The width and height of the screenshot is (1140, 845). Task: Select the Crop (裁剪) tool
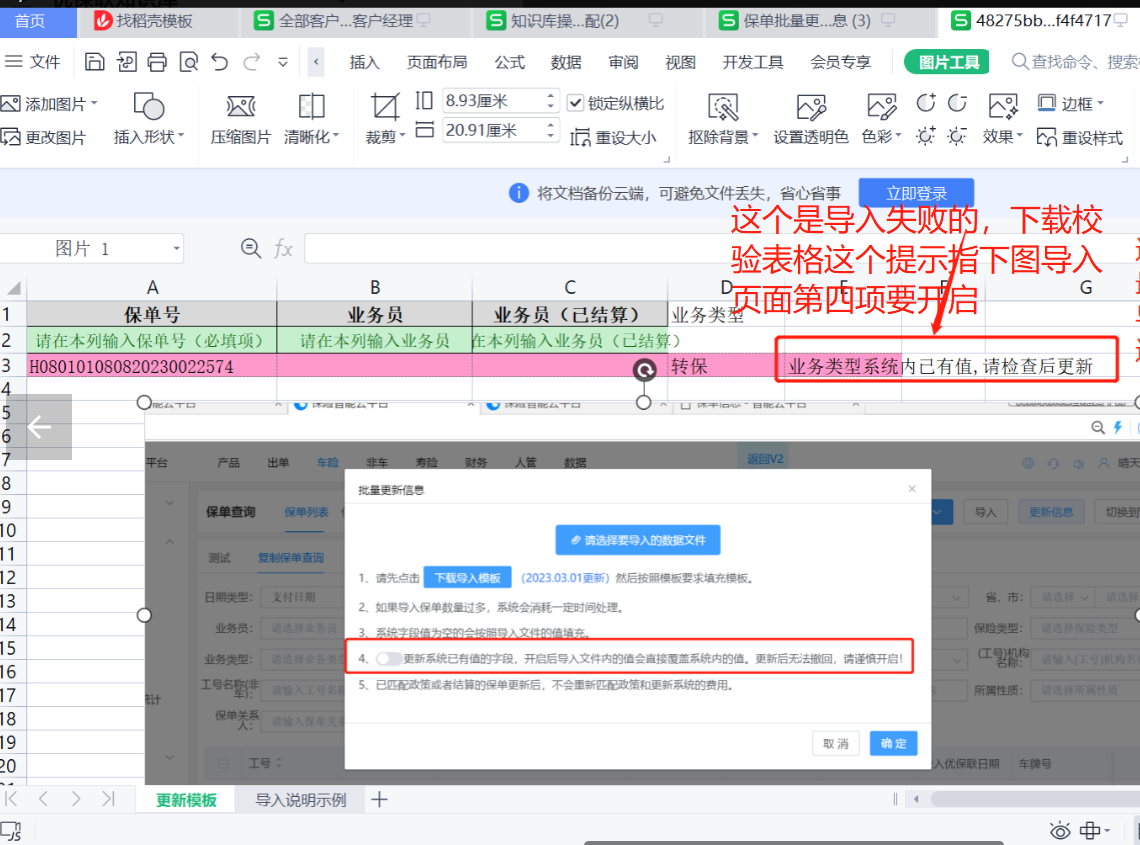click(385, 119)
